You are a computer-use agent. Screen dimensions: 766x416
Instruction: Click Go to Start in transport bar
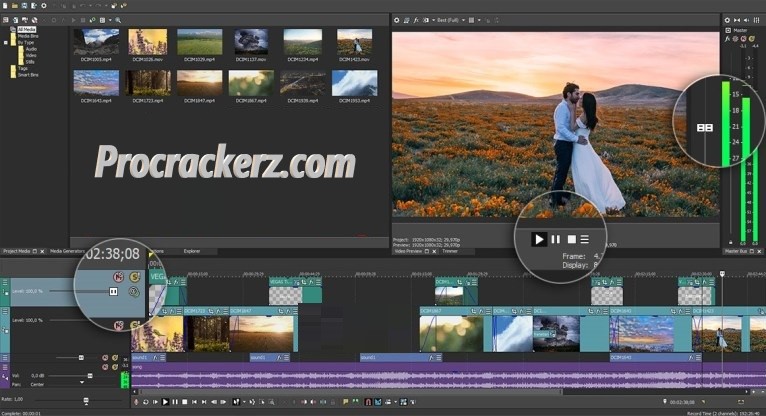coord(194,402)
